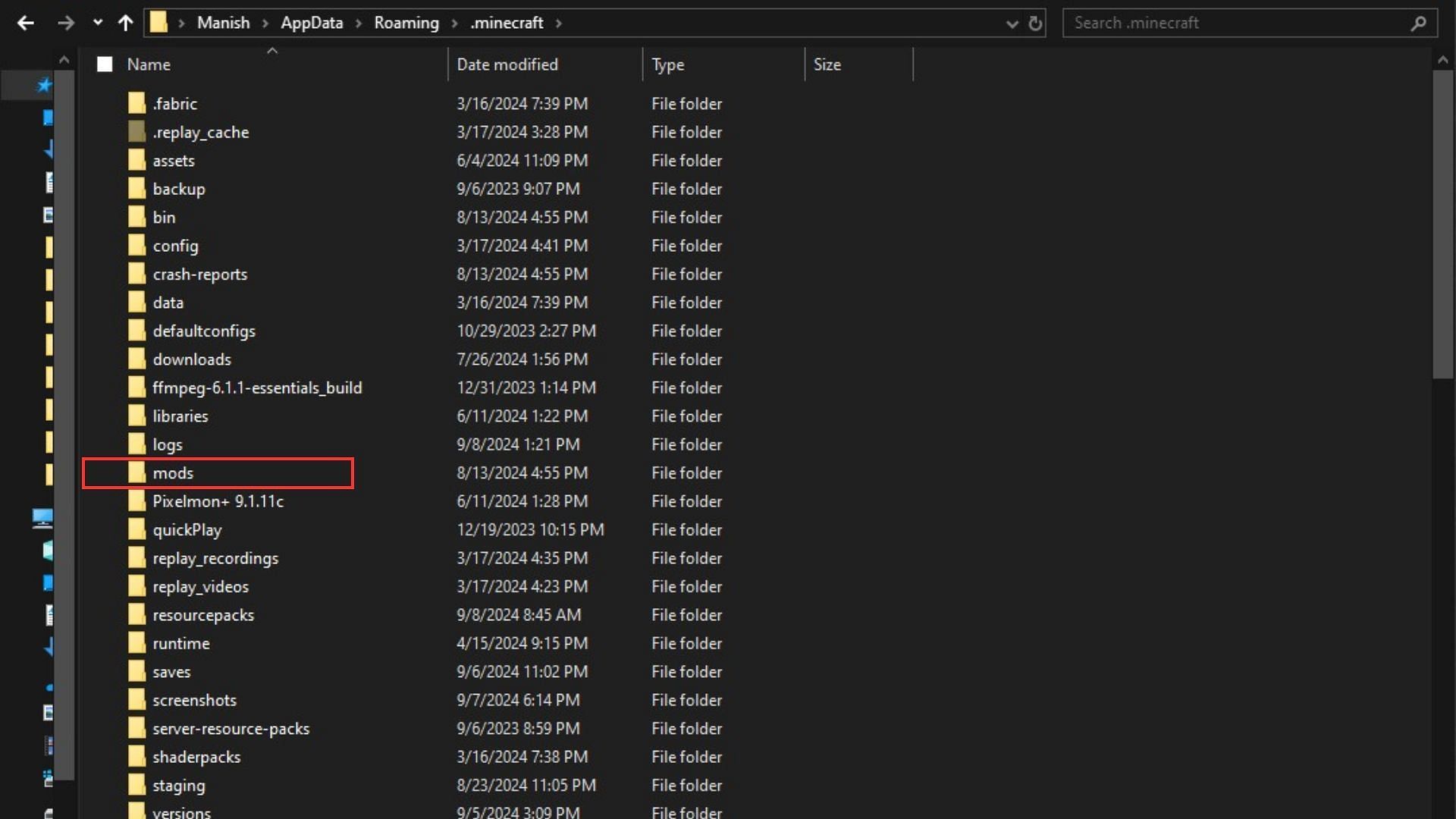Open the mods folder
The image size is (1456, 819).
(x=173, y=472)
